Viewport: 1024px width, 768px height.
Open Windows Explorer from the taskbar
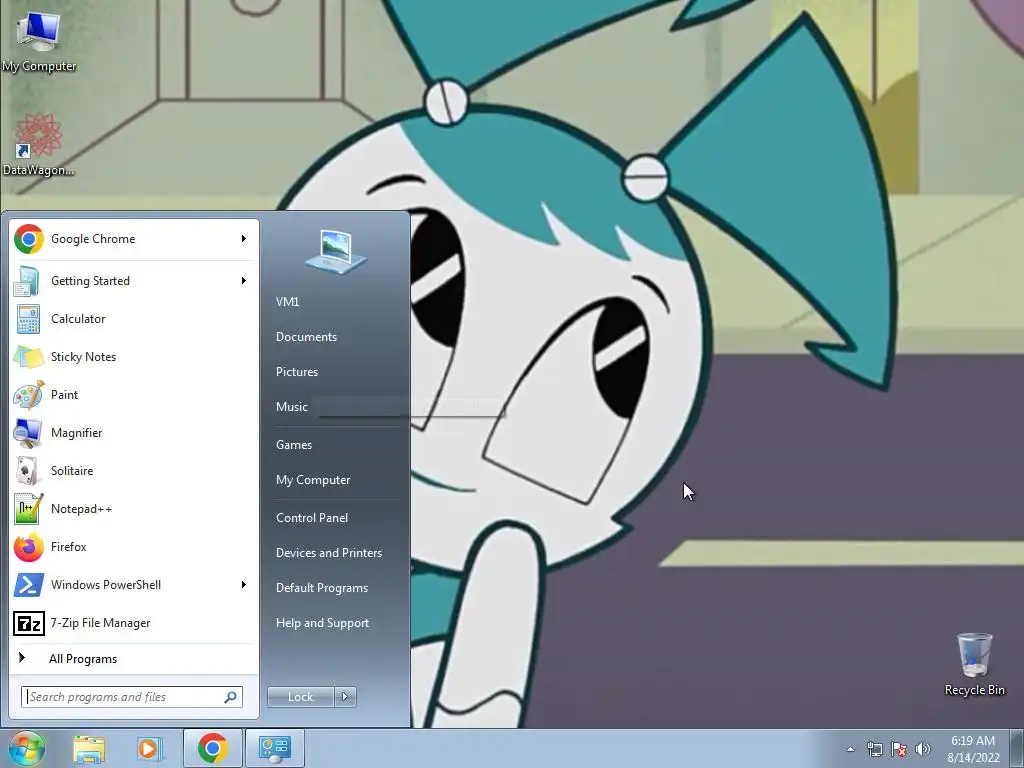89,748
